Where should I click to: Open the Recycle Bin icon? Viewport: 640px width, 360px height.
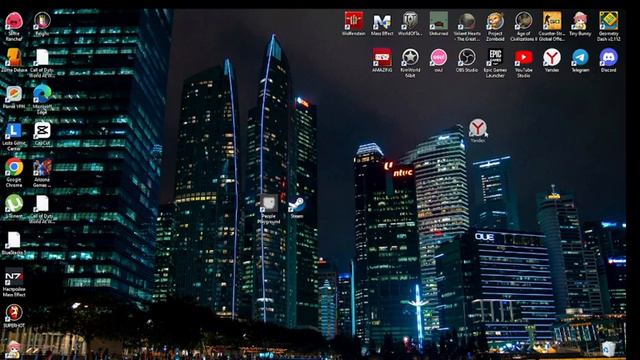point(608,349)
